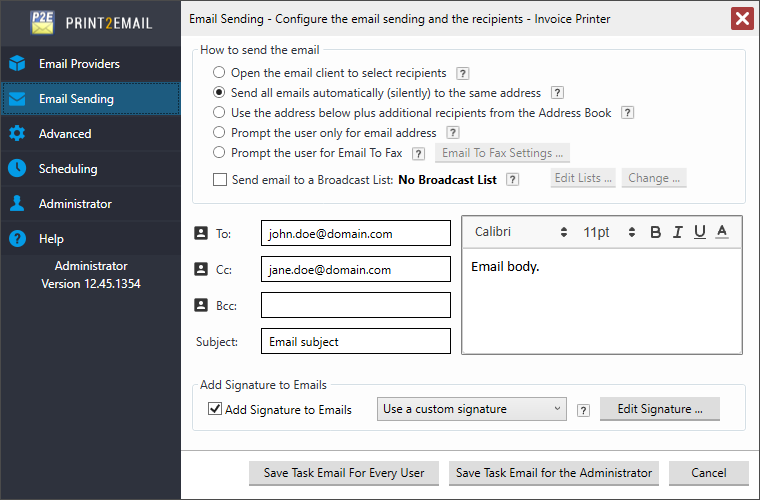760x500 pixels.
Task: Enable 'Send email to a Broadcast List' checkbox
Action: [x=220, y=180]
